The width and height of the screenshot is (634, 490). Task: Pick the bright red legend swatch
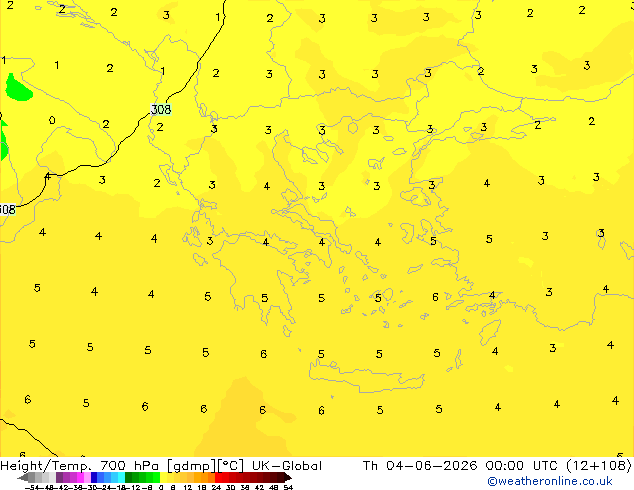[x=218, y=477]
